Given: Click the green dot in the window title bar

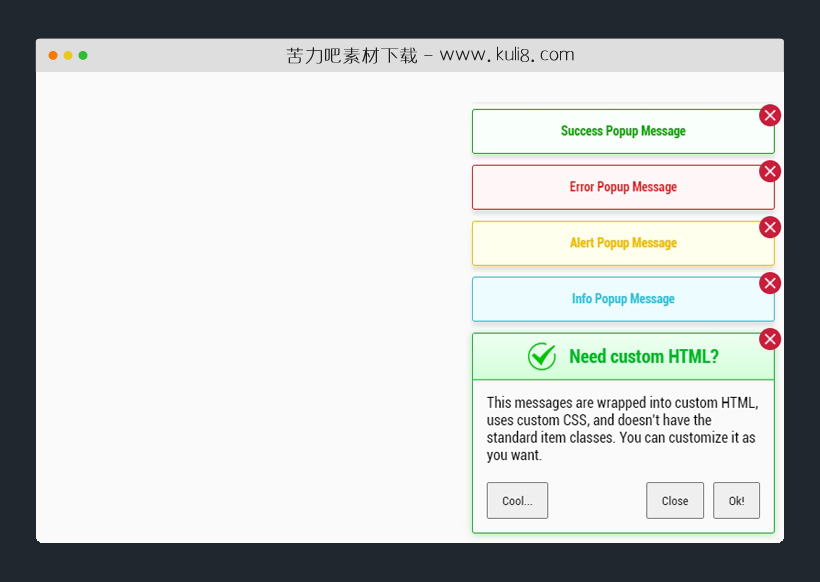Looking at the screenshot, I should [83, 56].
